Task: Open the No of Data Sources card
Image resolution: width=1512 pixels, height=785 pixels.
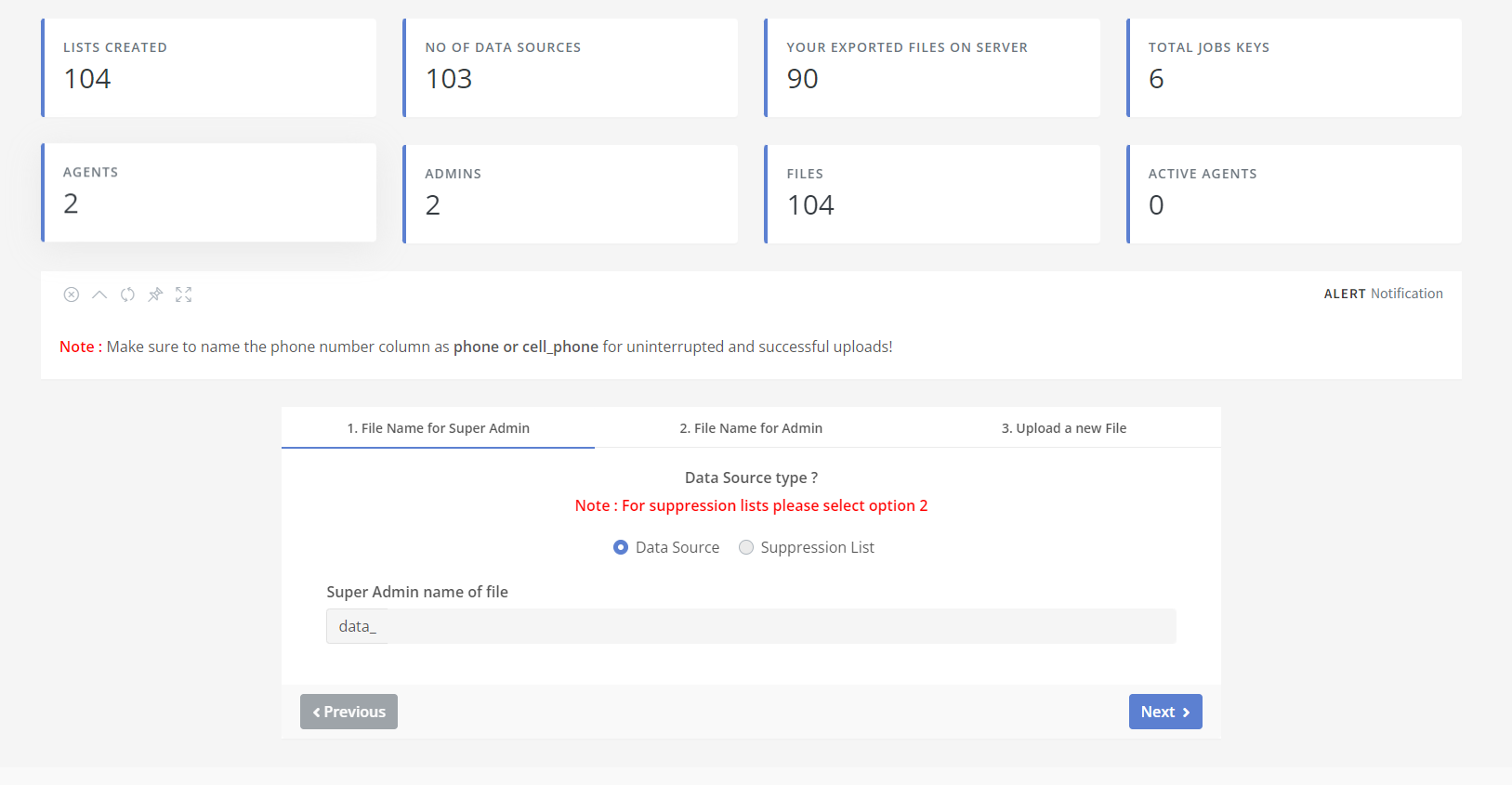Action: pyautogui.click(x=571, y=68)
